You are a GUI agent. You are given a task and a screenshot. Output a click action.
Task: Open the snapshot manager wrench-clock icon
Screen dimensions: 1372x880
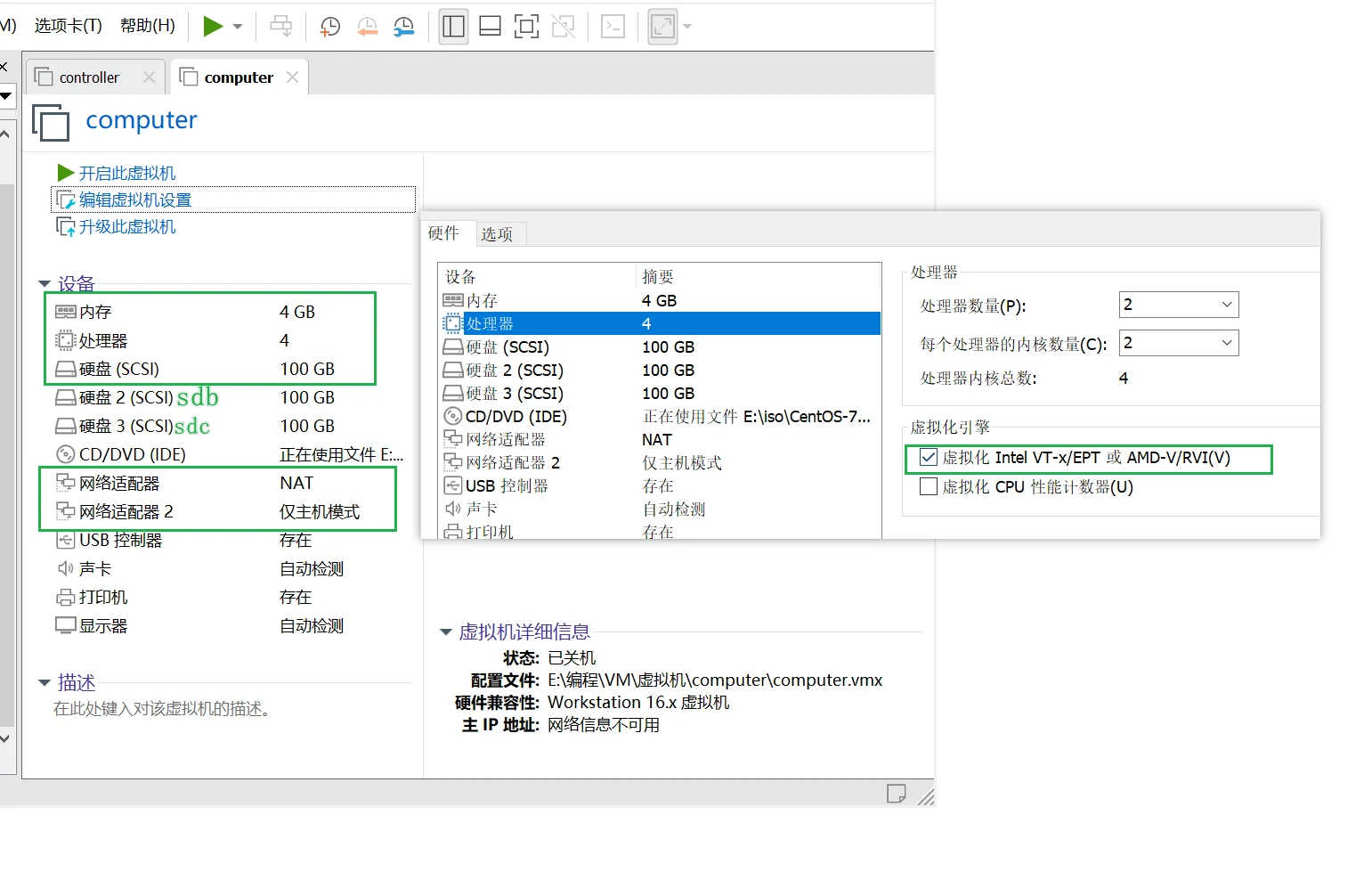404,27
